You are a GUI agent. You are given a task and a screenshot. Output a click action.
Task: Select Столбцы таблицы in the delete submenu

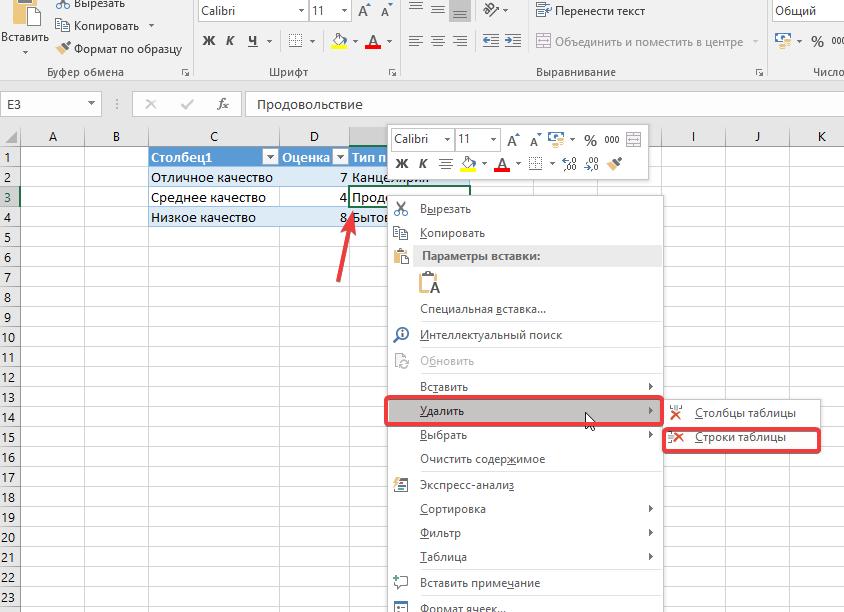tap(742, 413)
